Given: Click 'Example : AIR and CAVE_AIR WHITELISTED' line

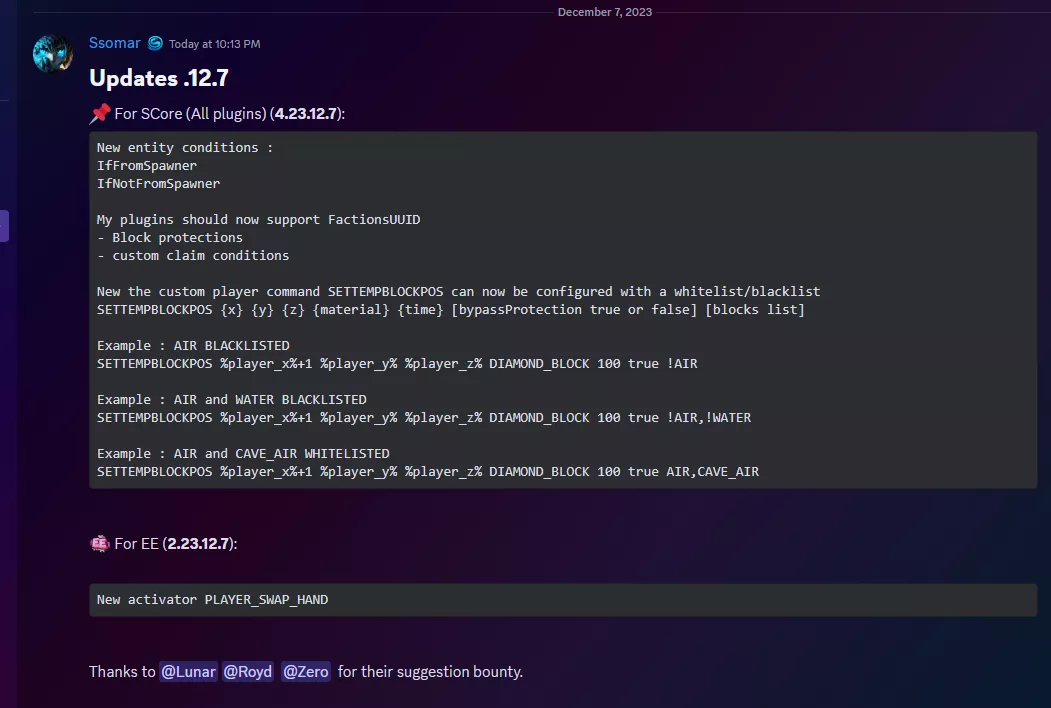Looking at the screenshot, I should tap(243, 453).
